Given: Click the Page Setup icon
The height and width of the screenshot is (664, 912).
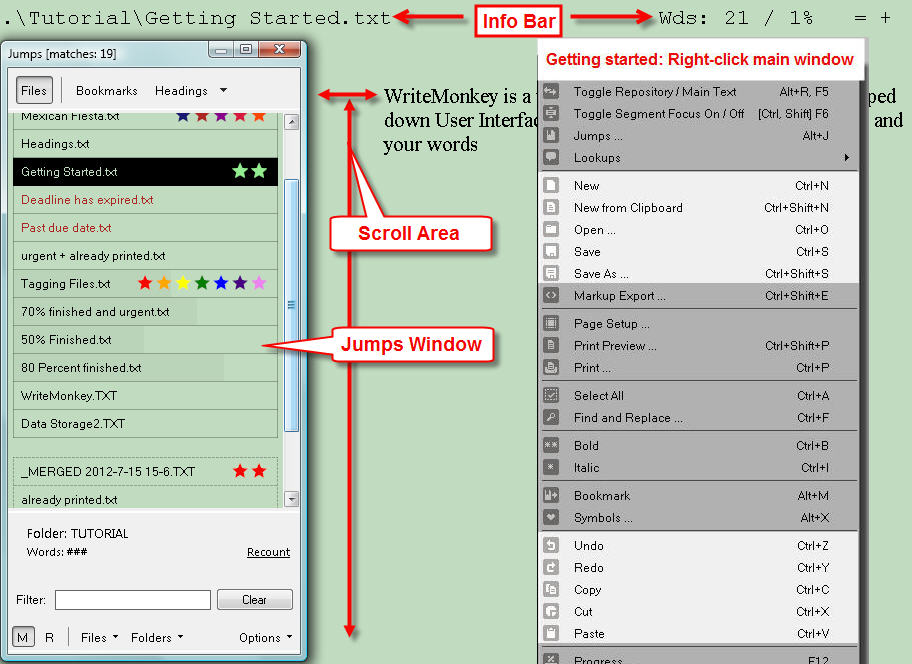Looking at the screenshot, I should (551, 323).
